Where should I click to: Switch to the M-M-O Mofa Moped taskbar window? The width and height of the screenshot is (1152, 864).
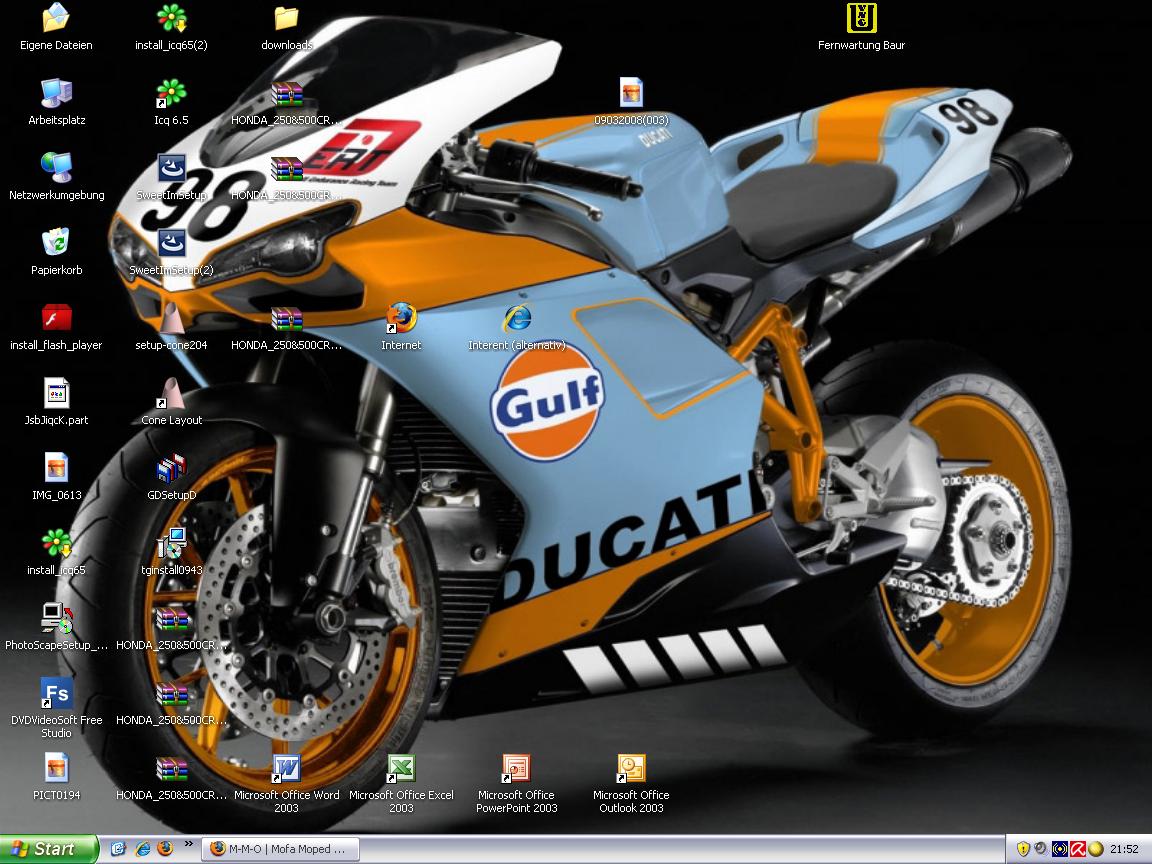tap(280, 849)
